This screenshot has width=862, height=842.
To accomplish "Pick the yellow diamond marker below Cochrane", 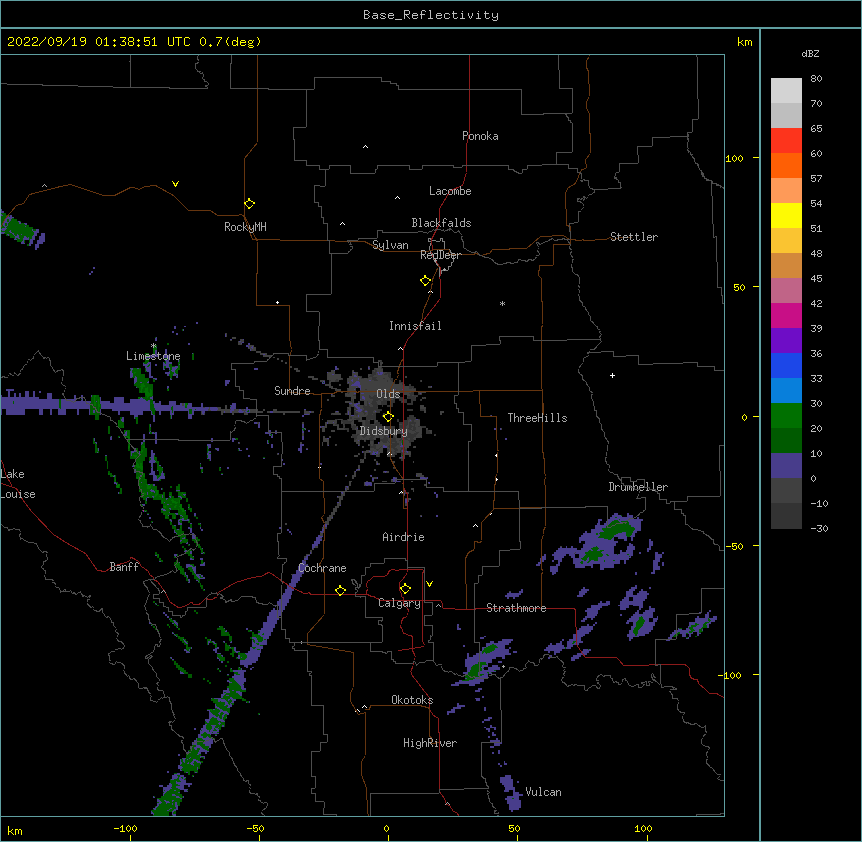I will (340, 590).
